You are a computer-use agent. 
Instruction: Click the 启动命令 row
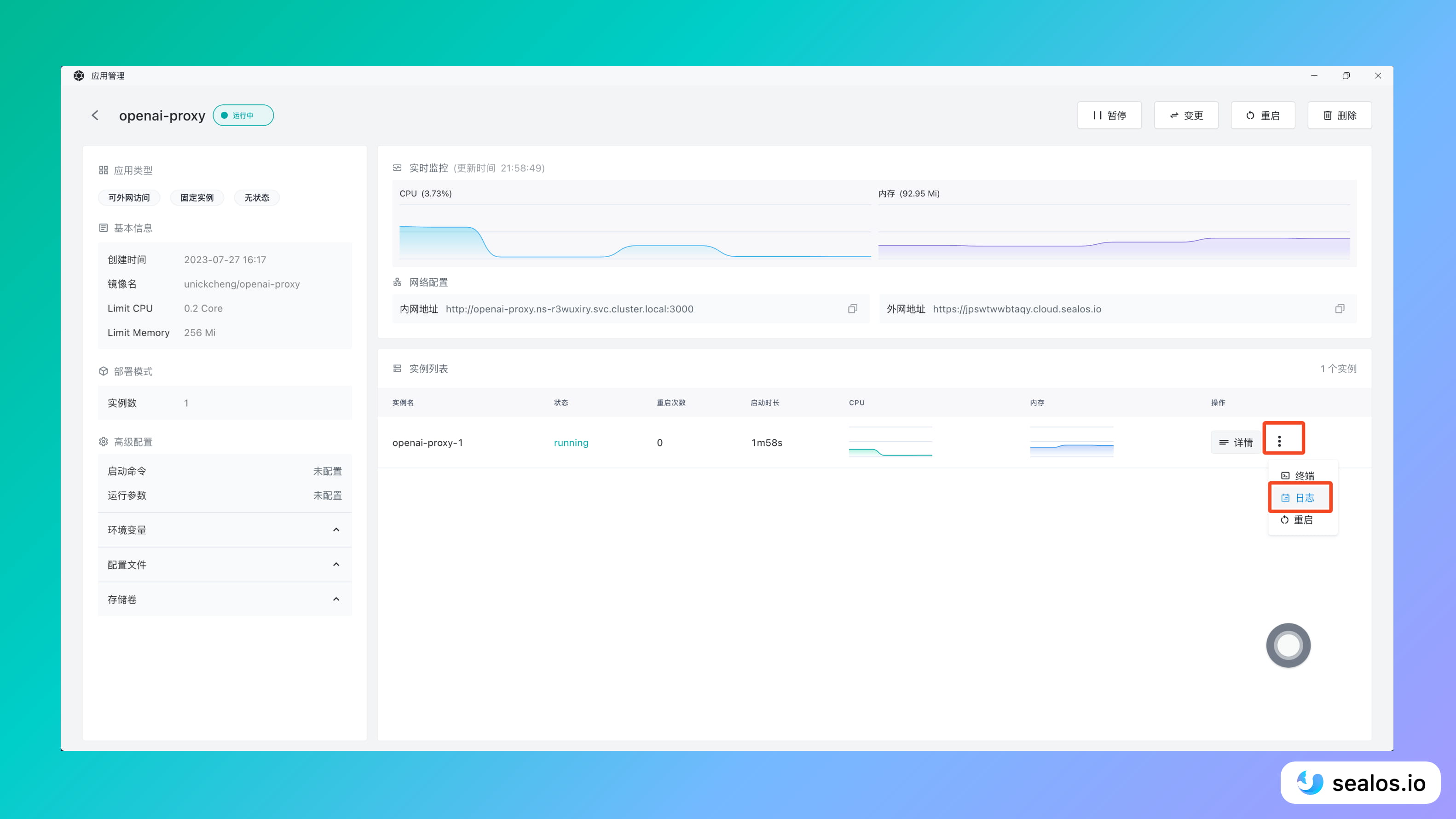pos(225,471)
